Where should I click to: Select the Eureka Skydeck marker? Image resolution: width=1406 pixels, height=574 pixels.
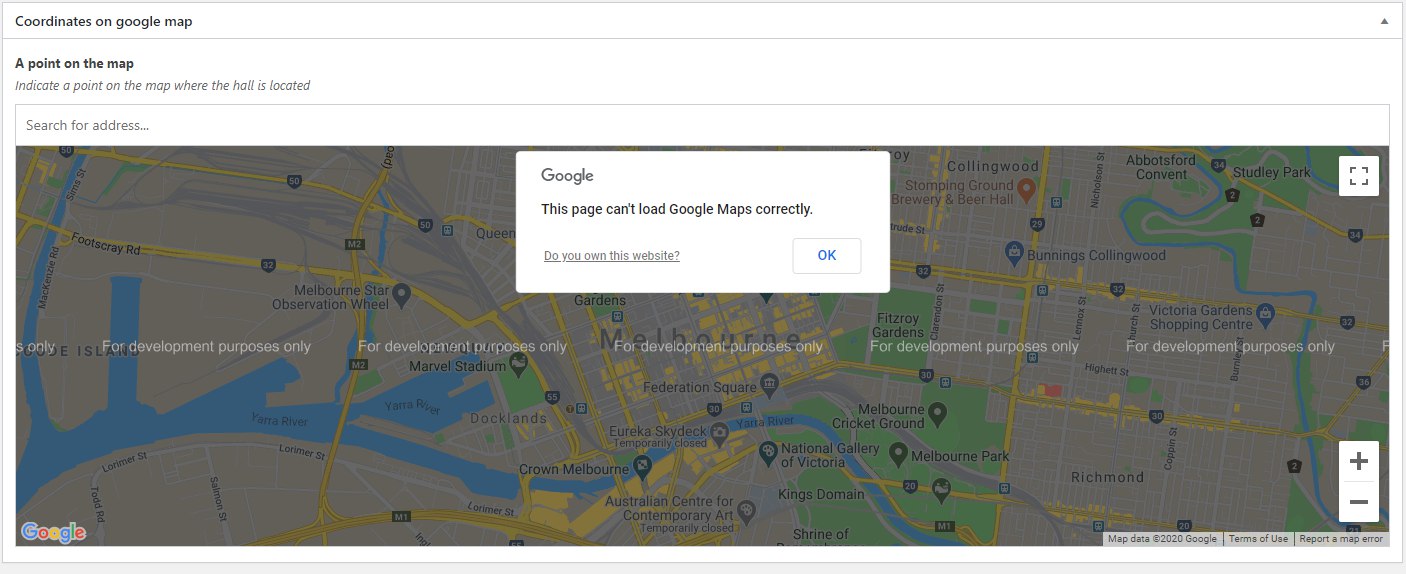pyautogui.click(x=718, y=434)
